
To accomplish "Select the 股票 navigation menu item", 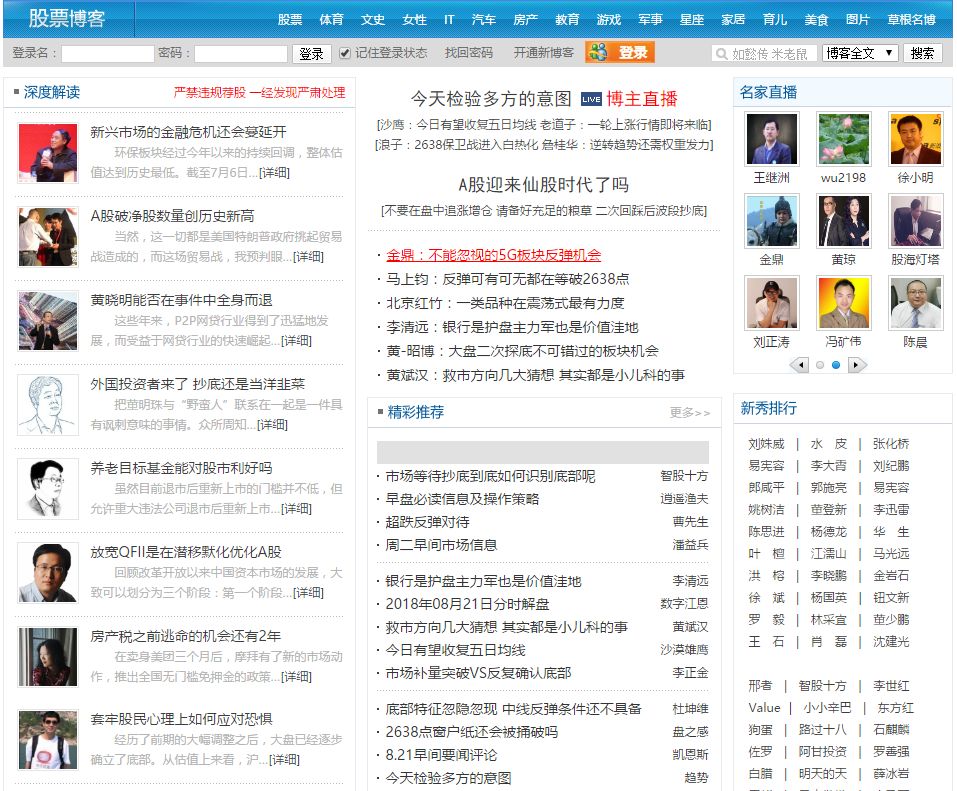I will point(290,19).
